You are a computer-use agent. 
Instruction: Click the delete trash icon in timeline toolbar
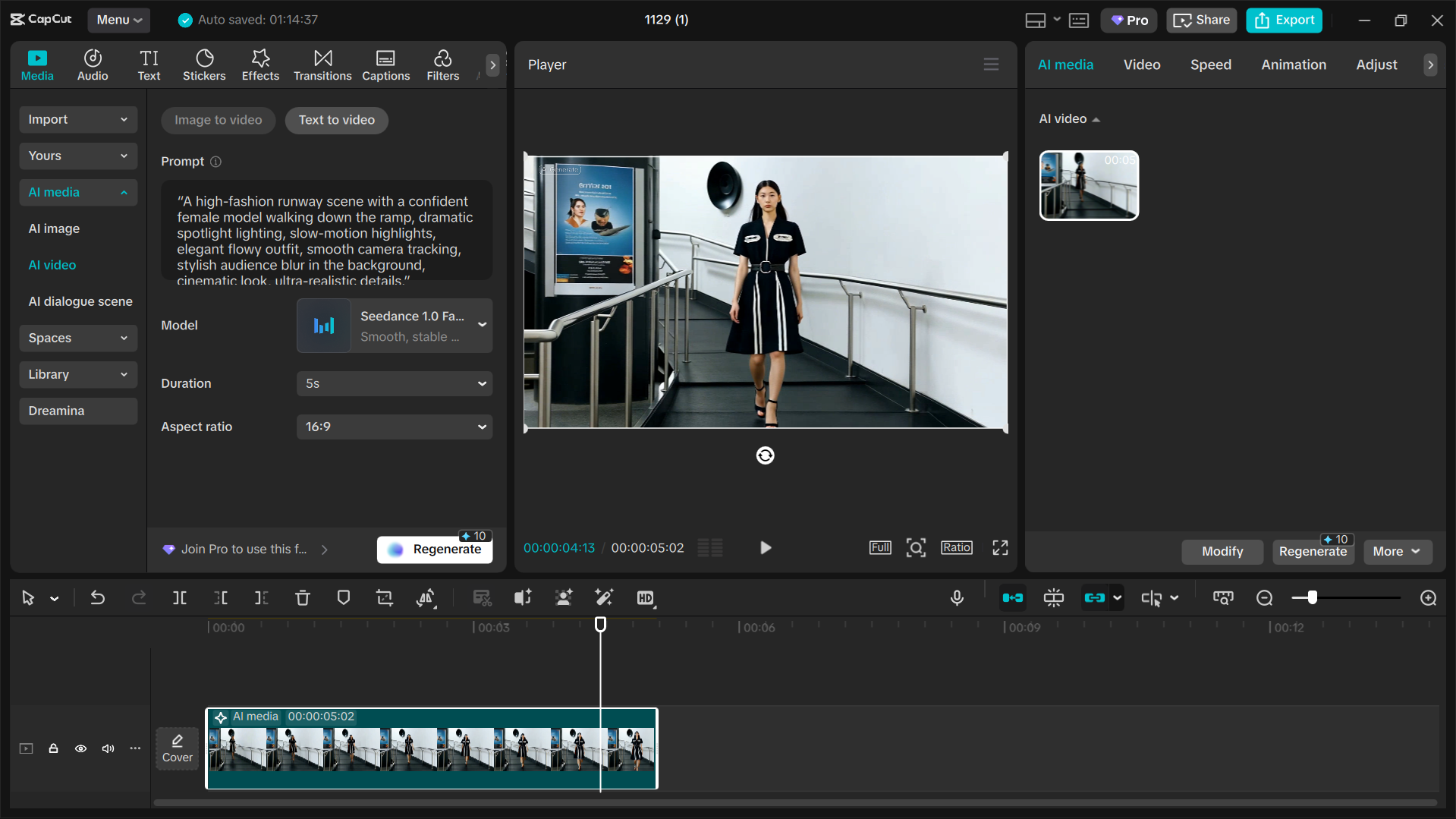302,598
